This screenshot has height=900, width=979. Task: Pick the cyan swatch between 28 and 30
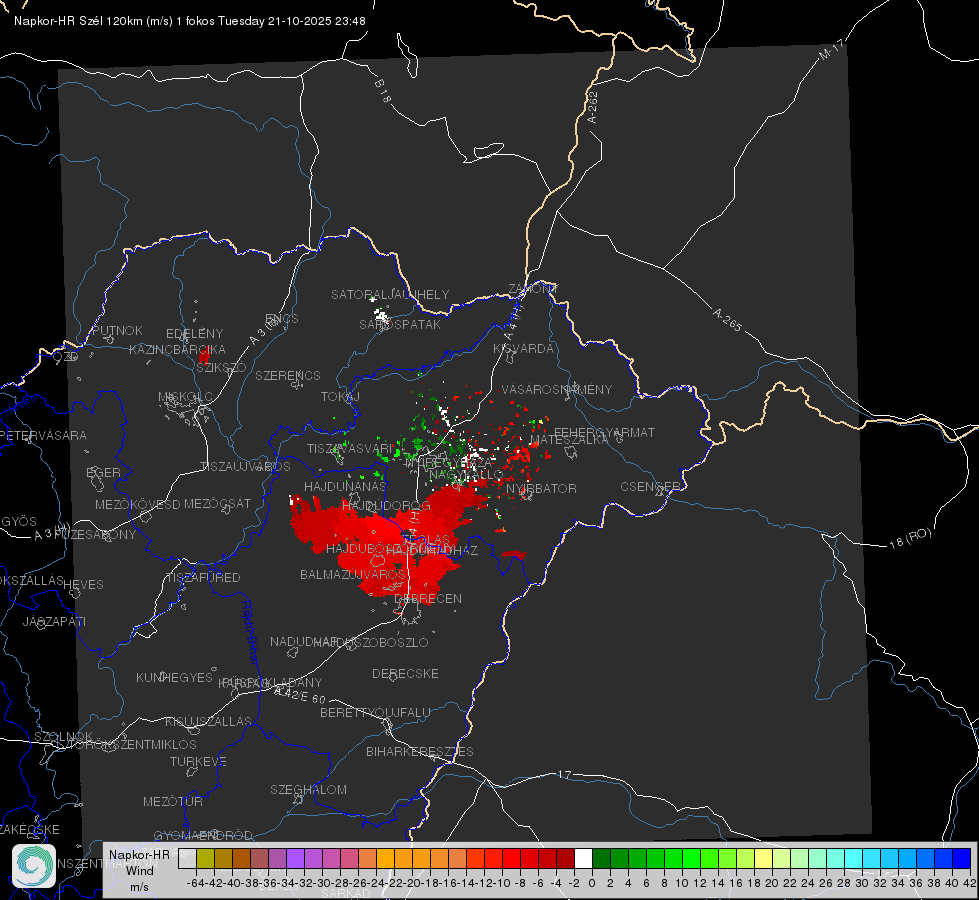(854, 859)
